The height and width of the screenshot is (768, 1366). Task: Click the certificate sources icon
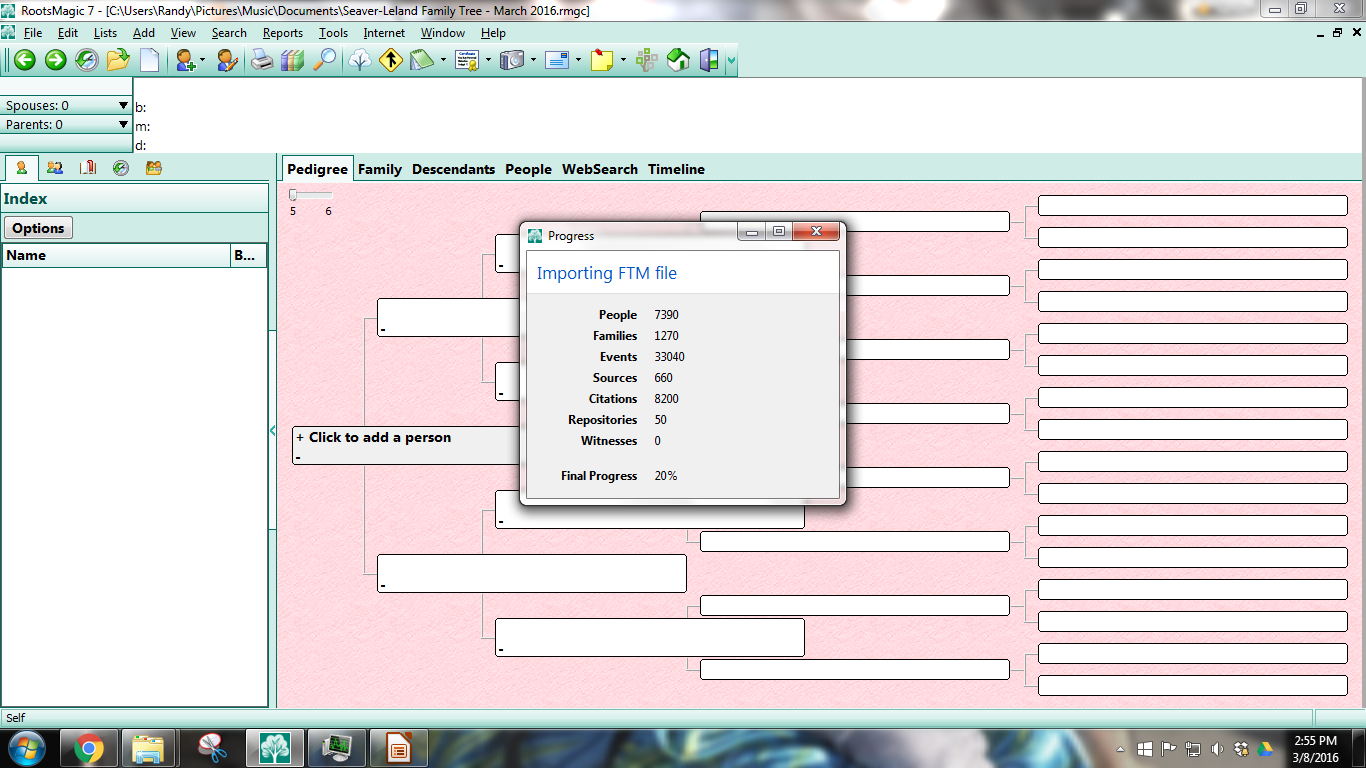(467, 60)
